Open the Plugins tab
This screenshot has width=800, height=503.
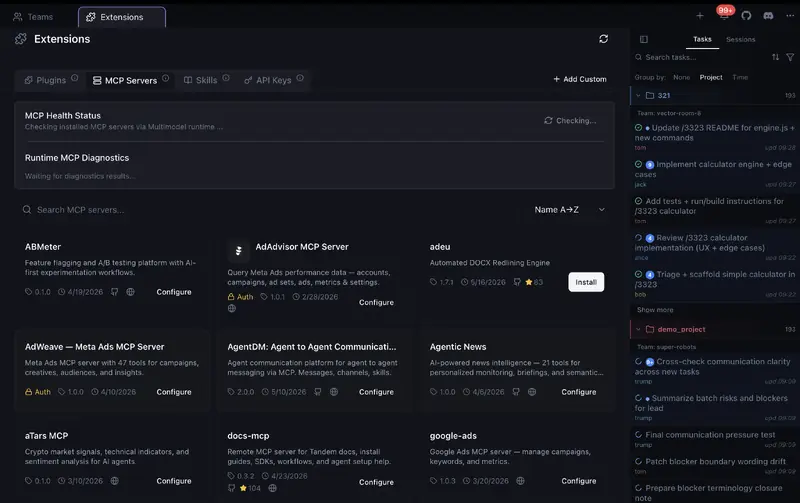click(45, 80)
